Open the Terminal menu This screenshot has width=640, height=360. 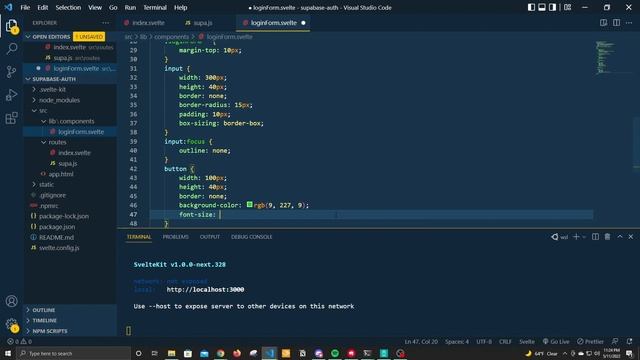[155, 7]
